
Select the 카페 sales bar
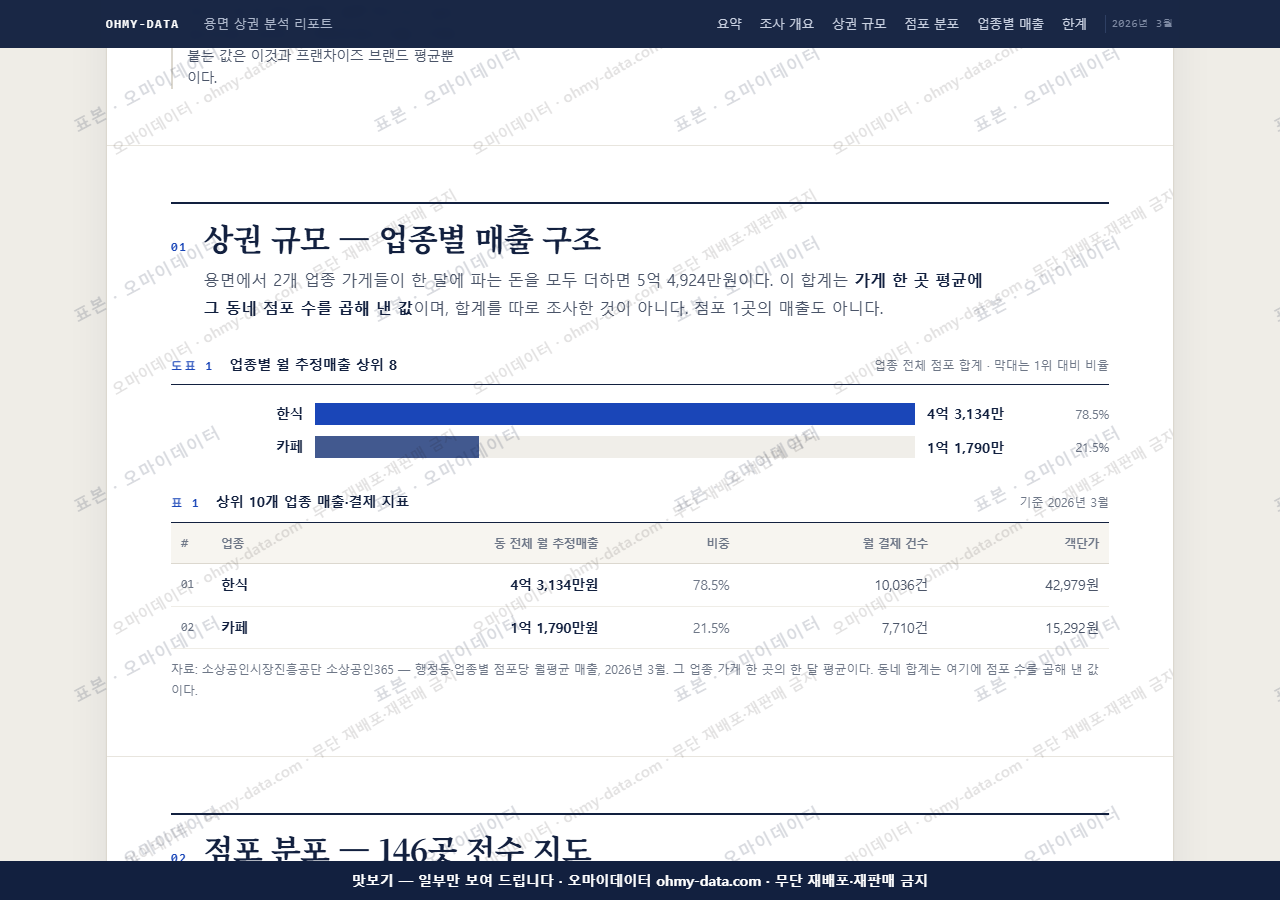[397, 447]
